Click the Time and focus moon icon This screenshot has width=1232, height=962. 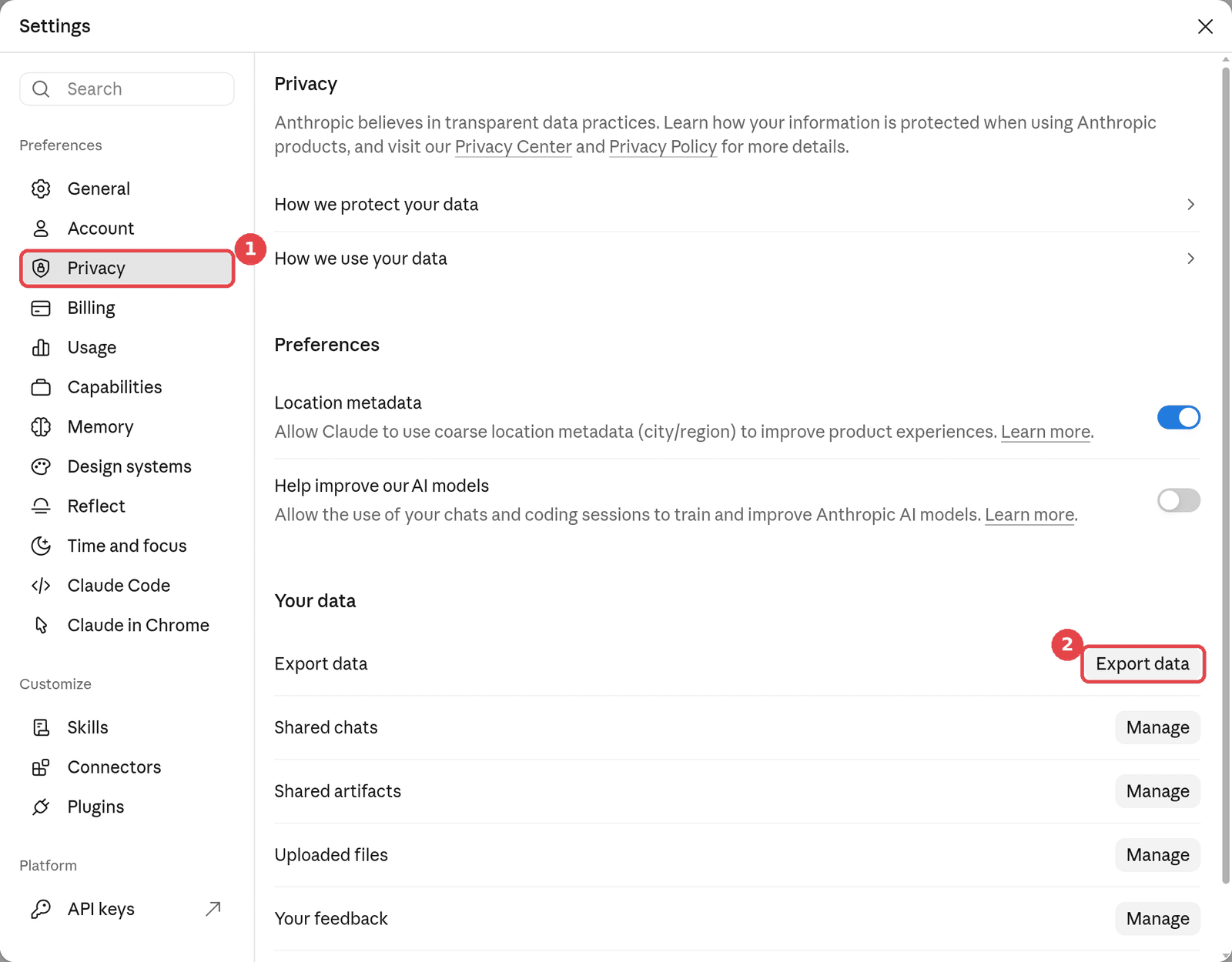point(41,546)
